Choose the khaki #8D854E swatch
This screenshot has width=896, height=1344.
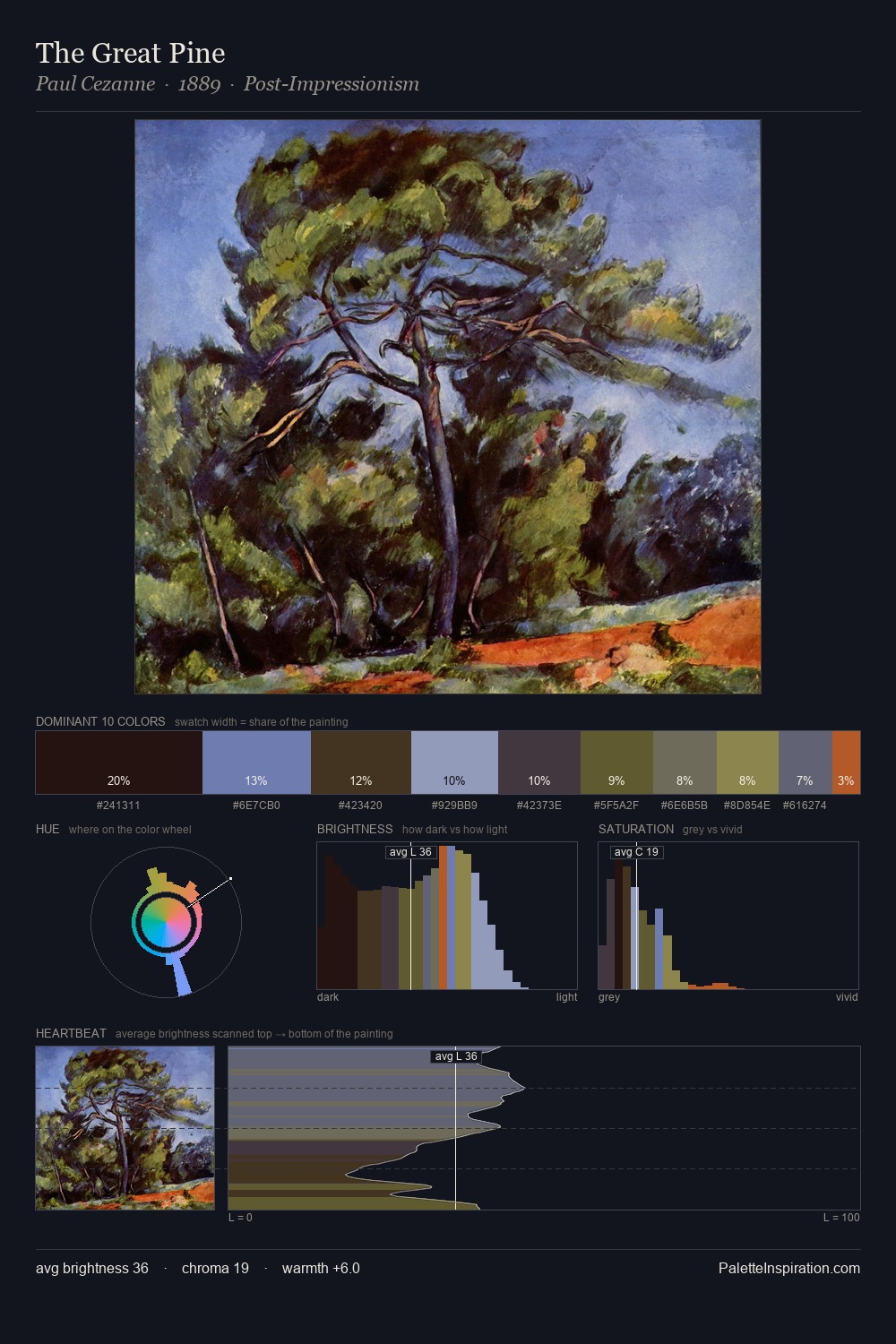[x=747, y=762]
